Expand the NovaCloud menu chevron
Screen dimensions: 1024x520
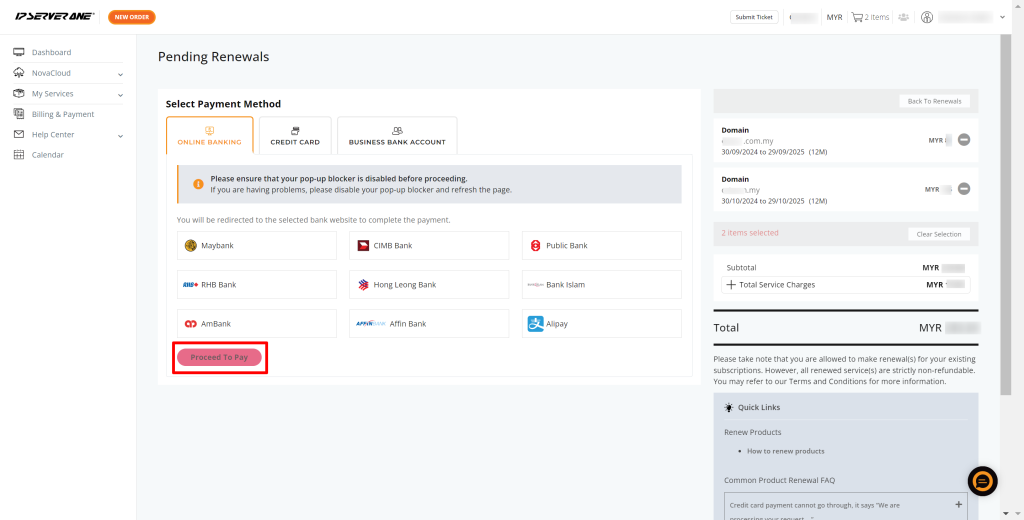click(120, 74)
